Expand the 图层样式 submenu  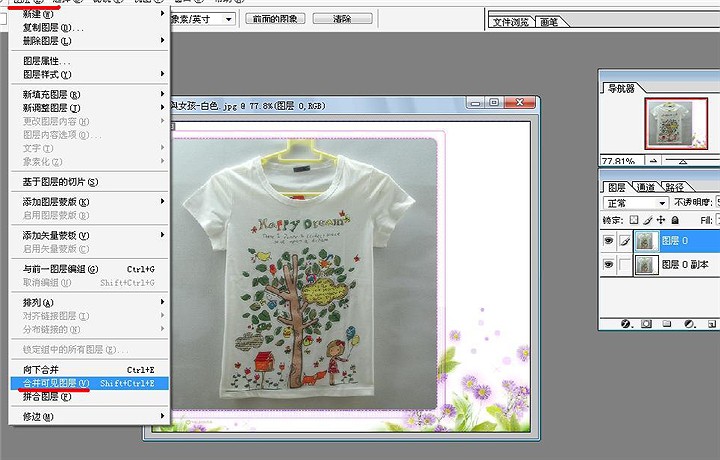(x=162, y=73)
